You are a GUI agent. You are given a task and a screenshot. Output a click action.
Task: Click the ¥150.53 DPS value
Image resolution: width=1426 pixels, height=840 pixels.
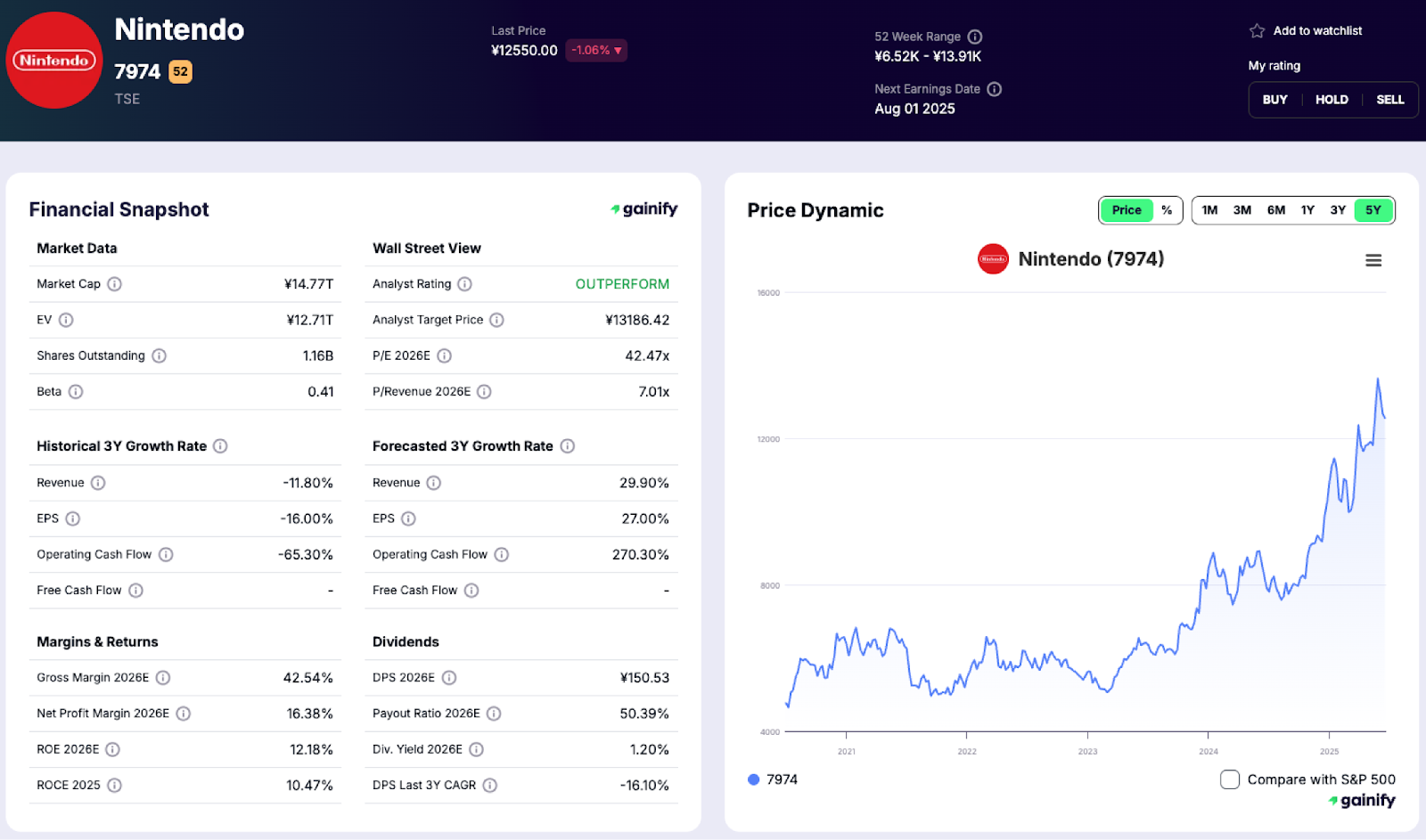click(644, 678)
